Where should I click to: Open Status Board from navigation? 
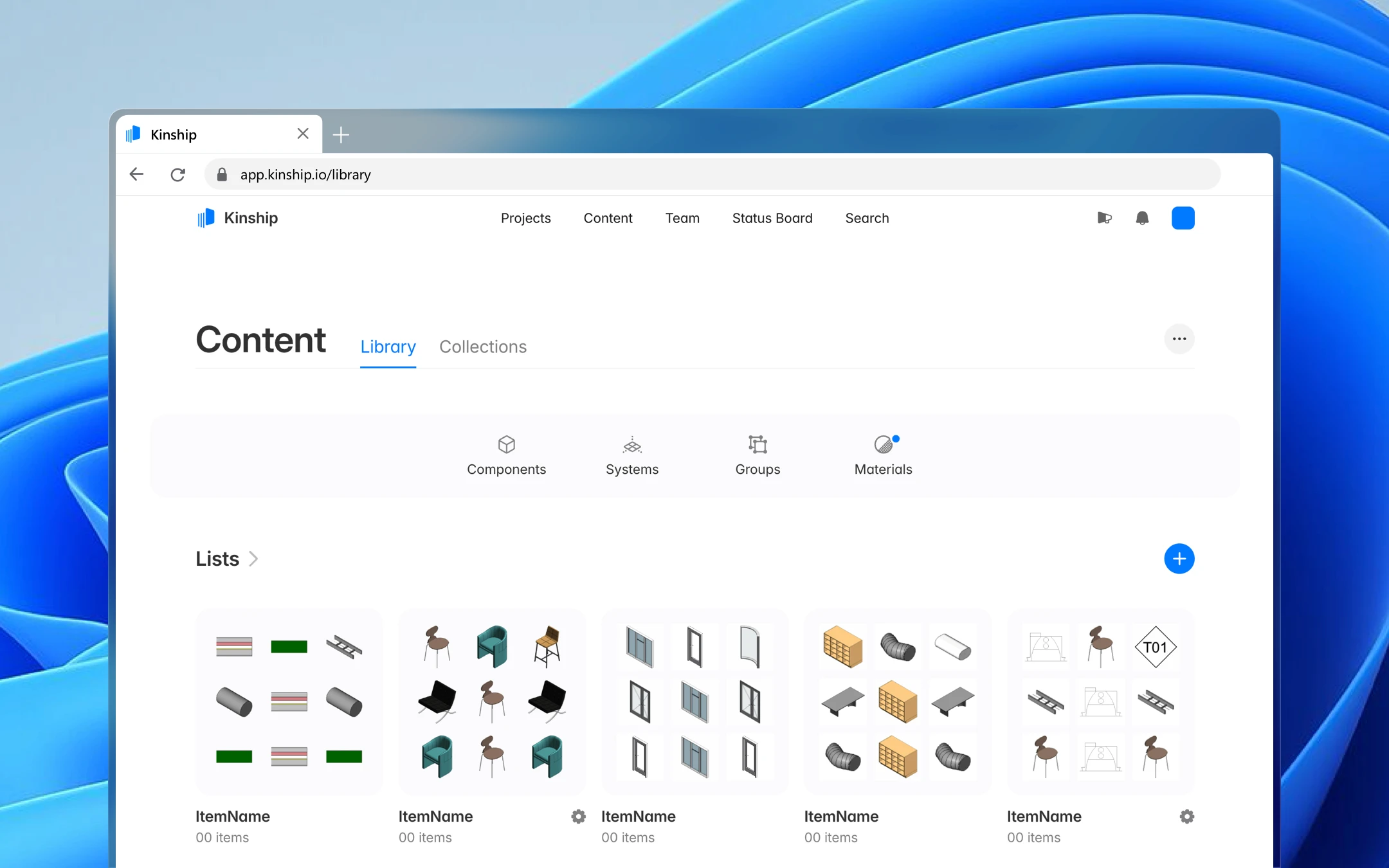click(772, 218)
